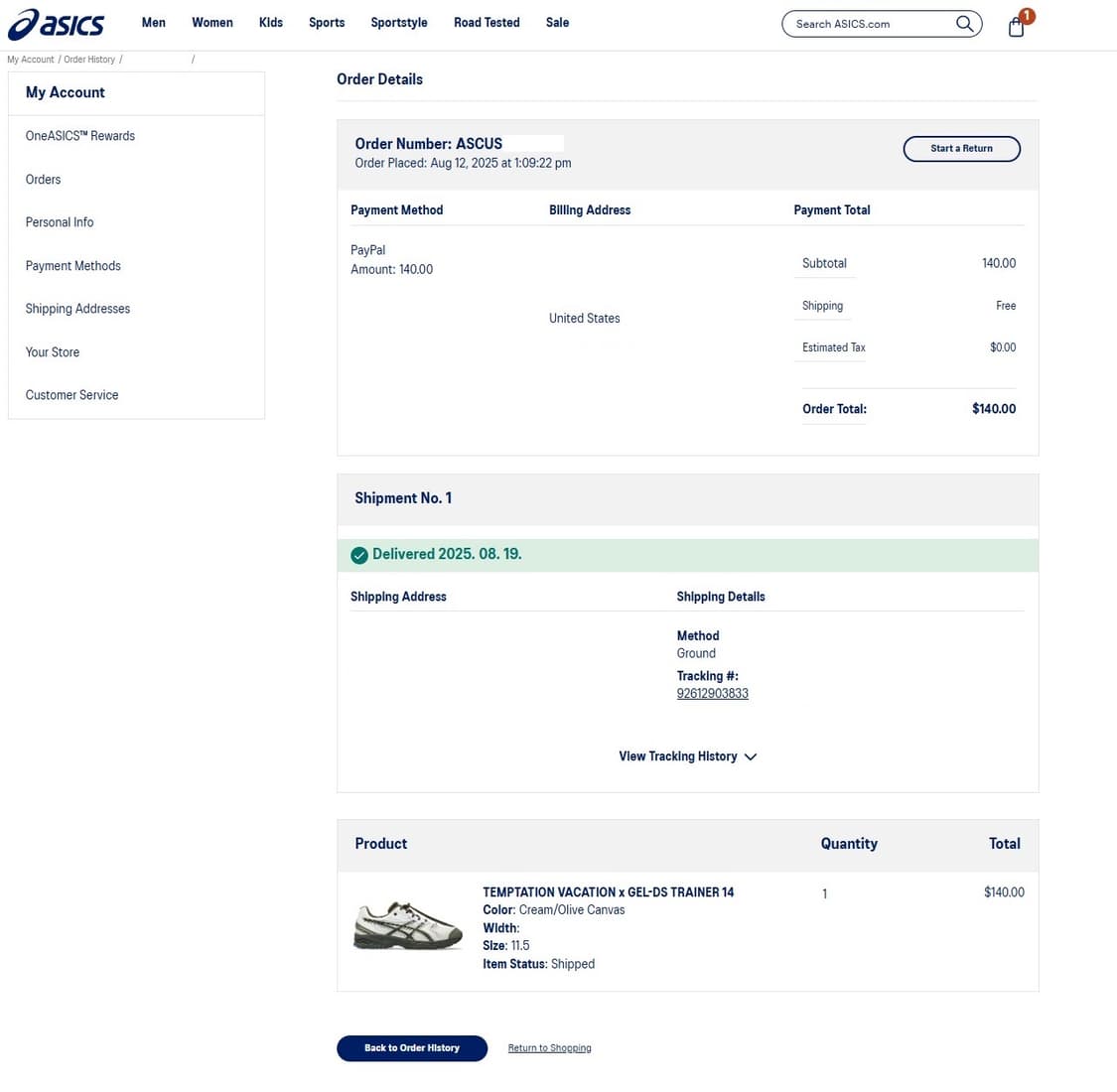1117x1092 pixels.
Task: Open OneASICS Rewards in sidebar
Action: 79,135
